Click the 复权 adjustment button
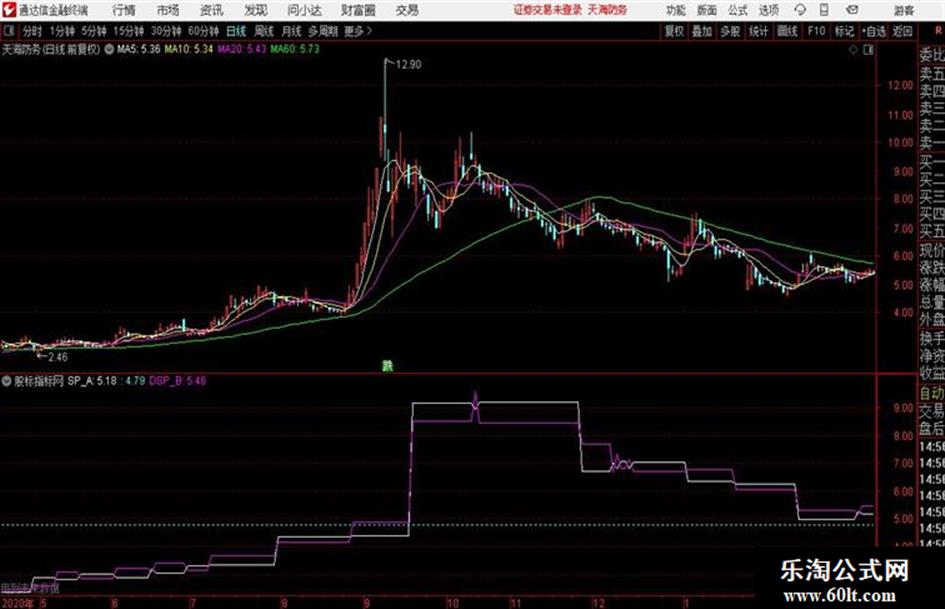The height and width of the screenshot is (609, 945). pyautogui.click(x=674, y=31)
